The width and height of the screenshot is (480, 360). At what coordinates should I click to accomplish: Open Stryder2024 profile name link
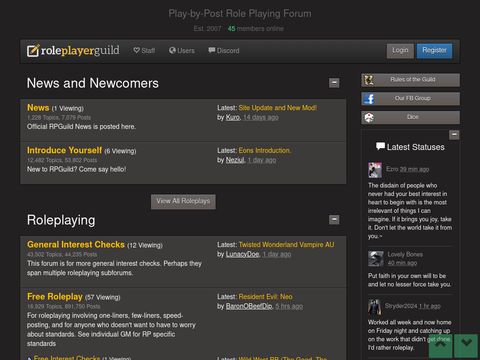coord(401,306)
